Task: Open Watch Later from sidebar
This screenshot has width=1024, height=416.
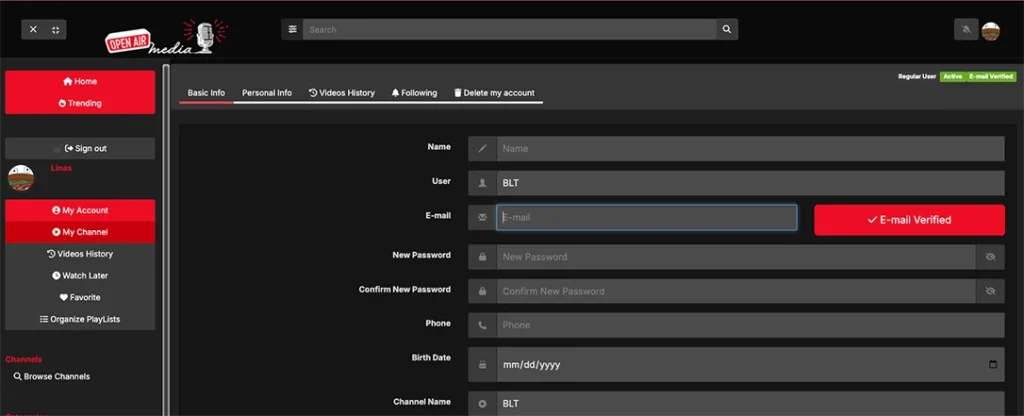Action: click(x=80, y=276)
